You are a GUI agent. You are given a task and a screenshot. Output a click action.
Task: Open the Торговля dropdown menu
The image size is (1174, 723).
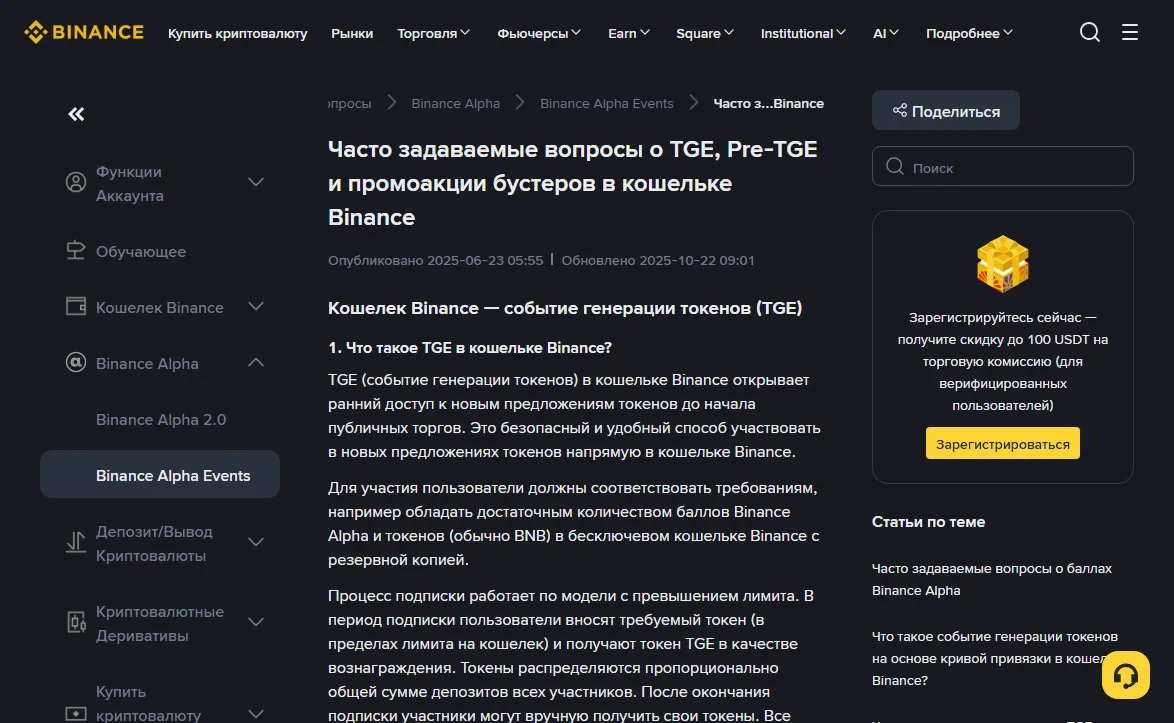(x=434, y=33)
